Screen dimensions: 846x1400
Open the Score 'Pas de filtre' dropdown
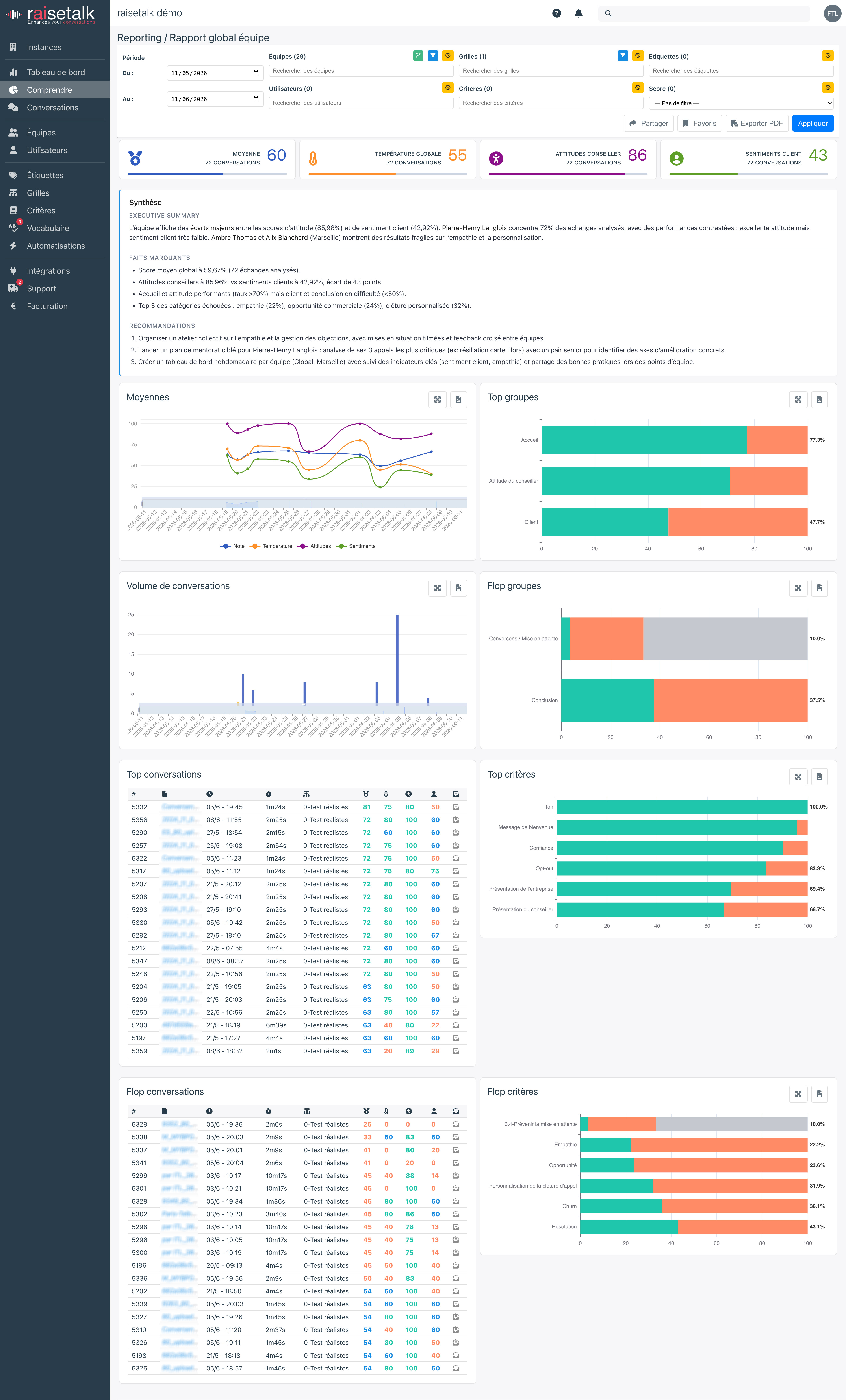(x=741, y=103)
